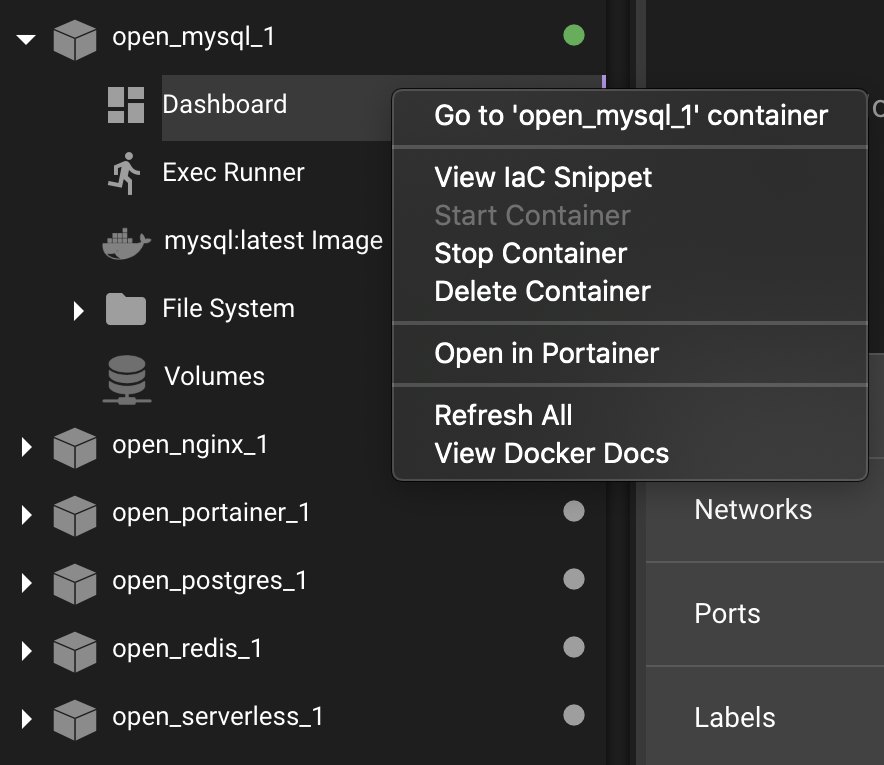The width and height of the screenshot is (884, 765).
Task: Expand the open_portainer_1 container
Action: 25,514
